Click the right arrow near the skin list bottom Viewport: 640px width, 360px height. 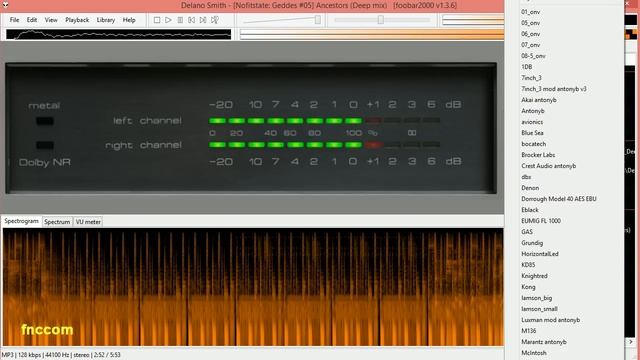631,341
